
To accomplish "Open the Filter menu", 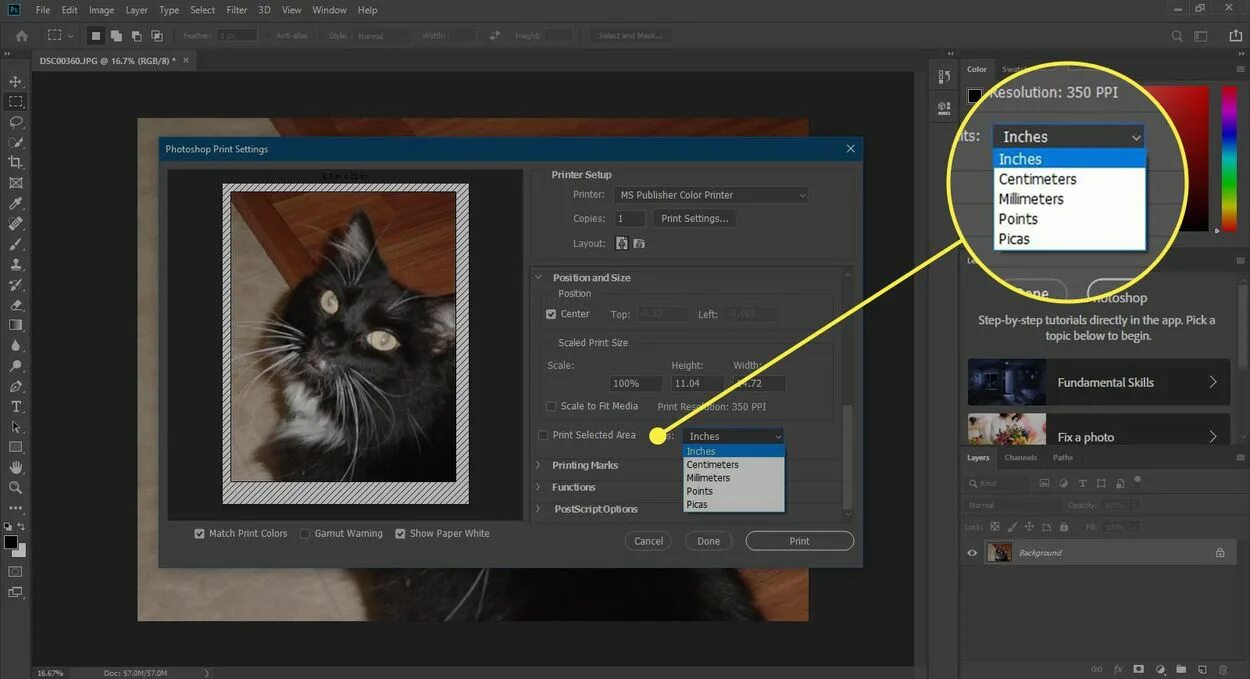I will [237, 10].
